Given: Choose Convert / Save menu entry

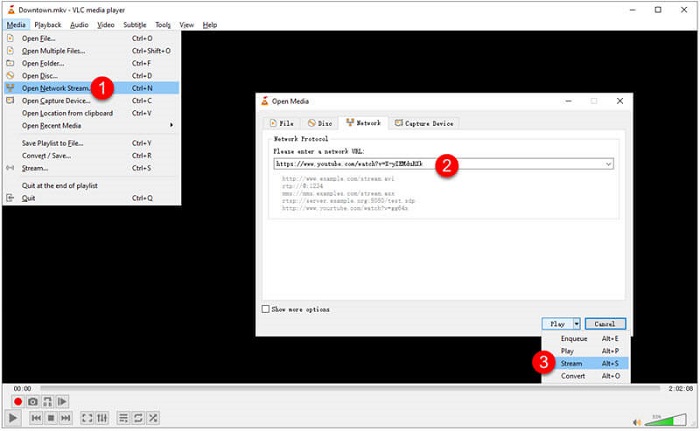Looking at the screenshot, I should [x=92, y=156].
